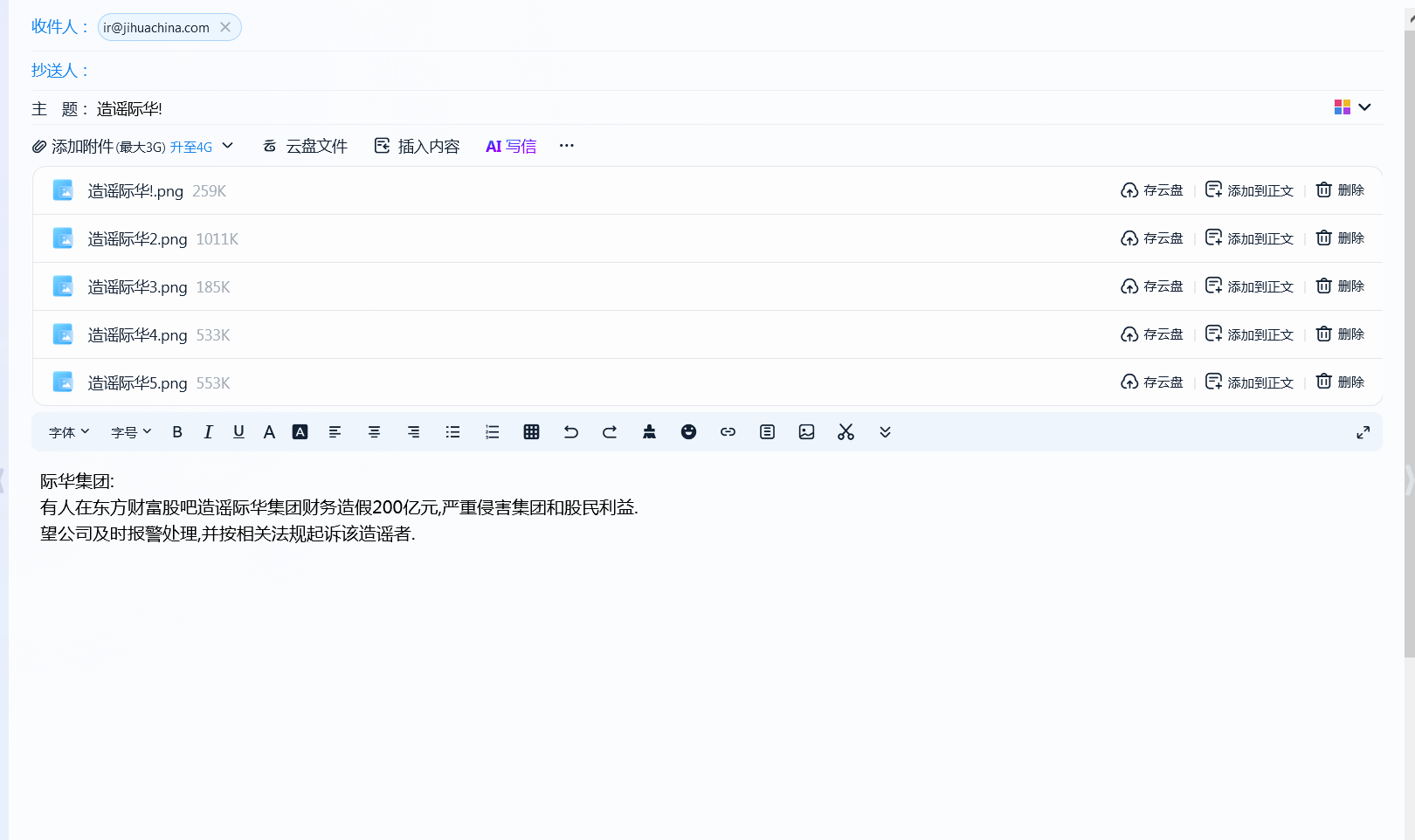Redo last edit

tap(610, 432)
